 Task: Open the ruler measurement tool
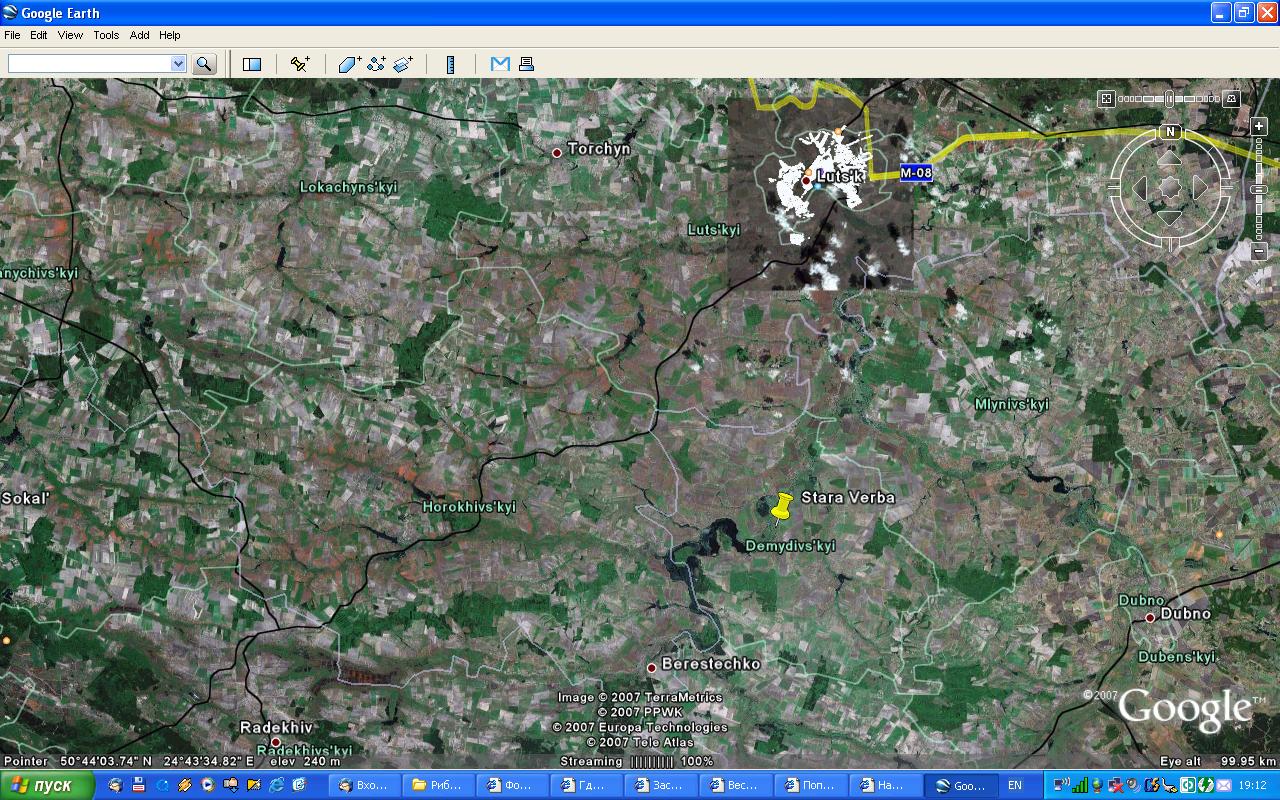pos(451,64)
